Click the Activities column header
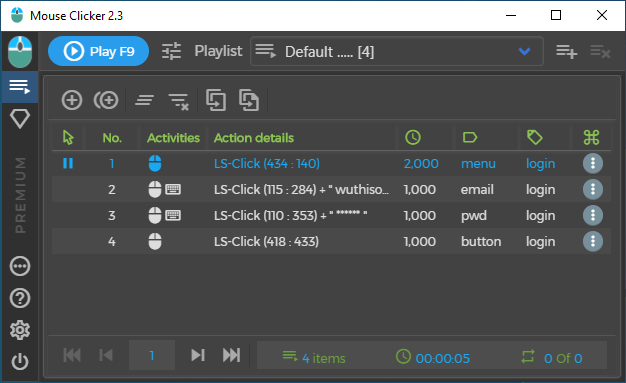 click(173, 138)
